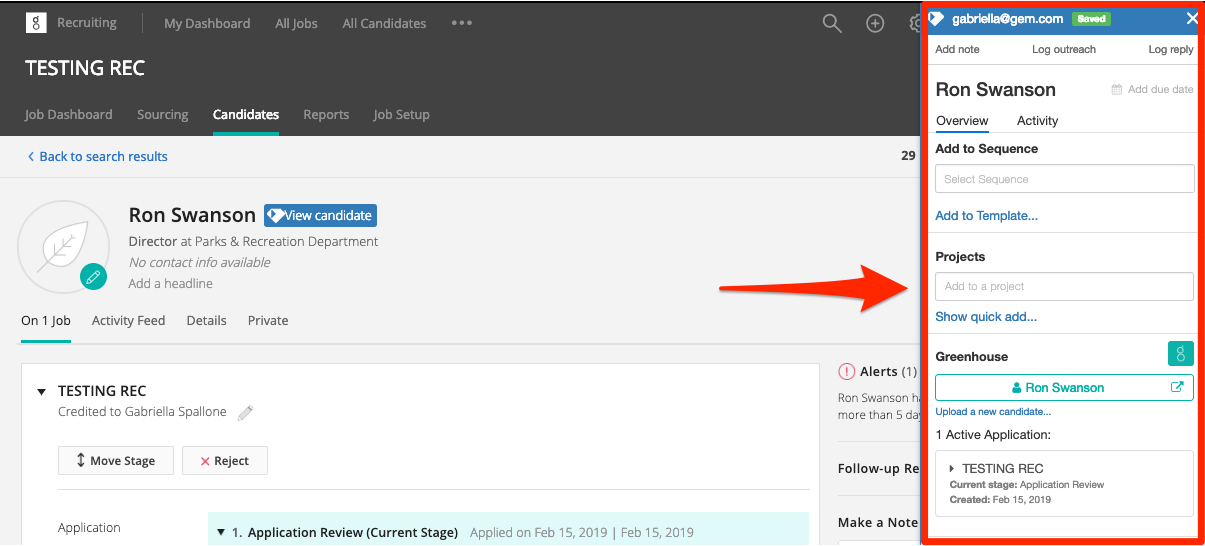
Task: Close the Gem sidebar panel
Action: point(1192,18)
